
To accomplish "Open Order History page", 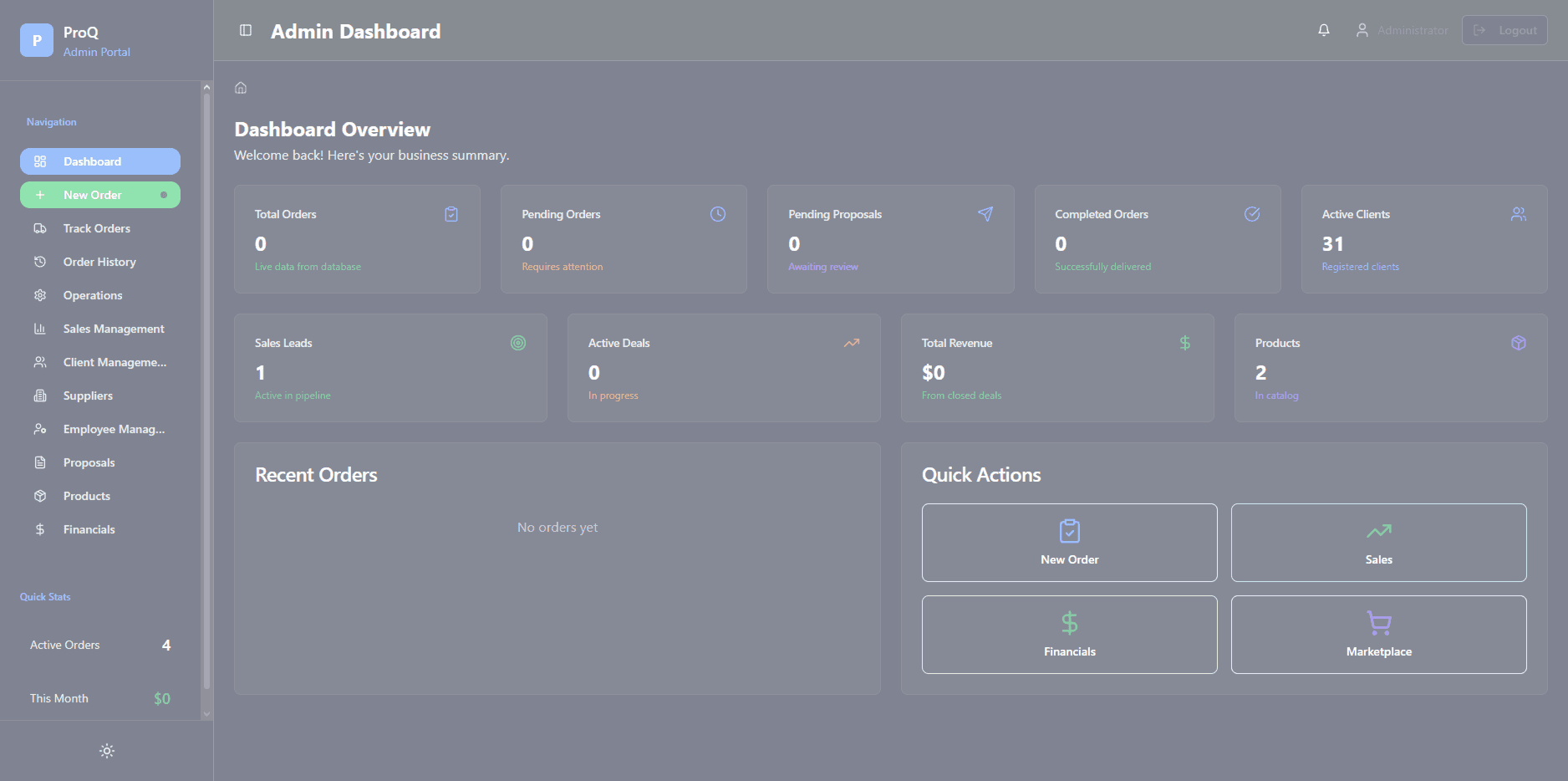I will tap(100, 262).
